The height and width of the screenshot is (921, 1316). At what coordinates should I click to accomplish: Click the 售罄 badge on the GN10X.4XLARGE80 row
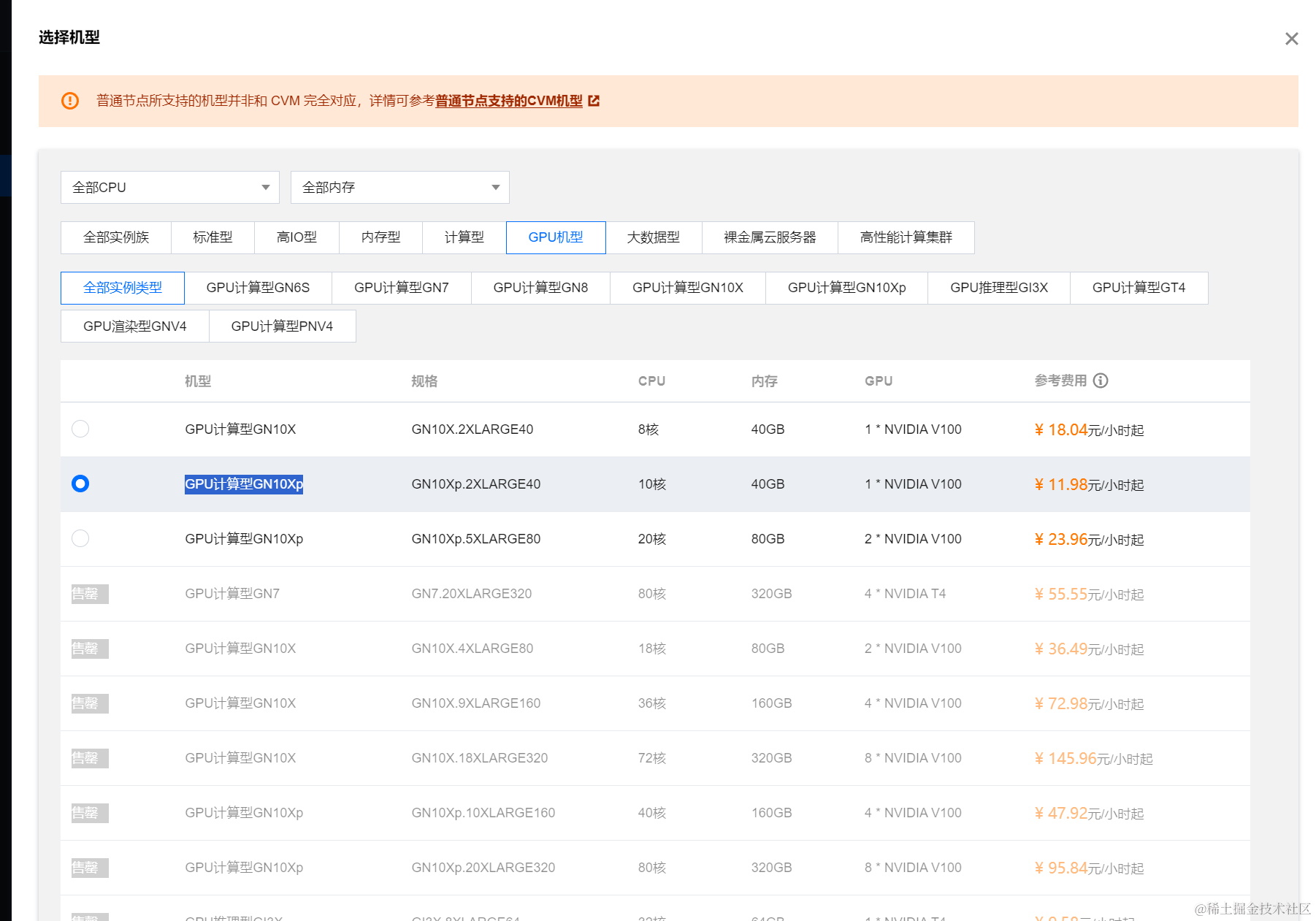[x=90, y=649]
